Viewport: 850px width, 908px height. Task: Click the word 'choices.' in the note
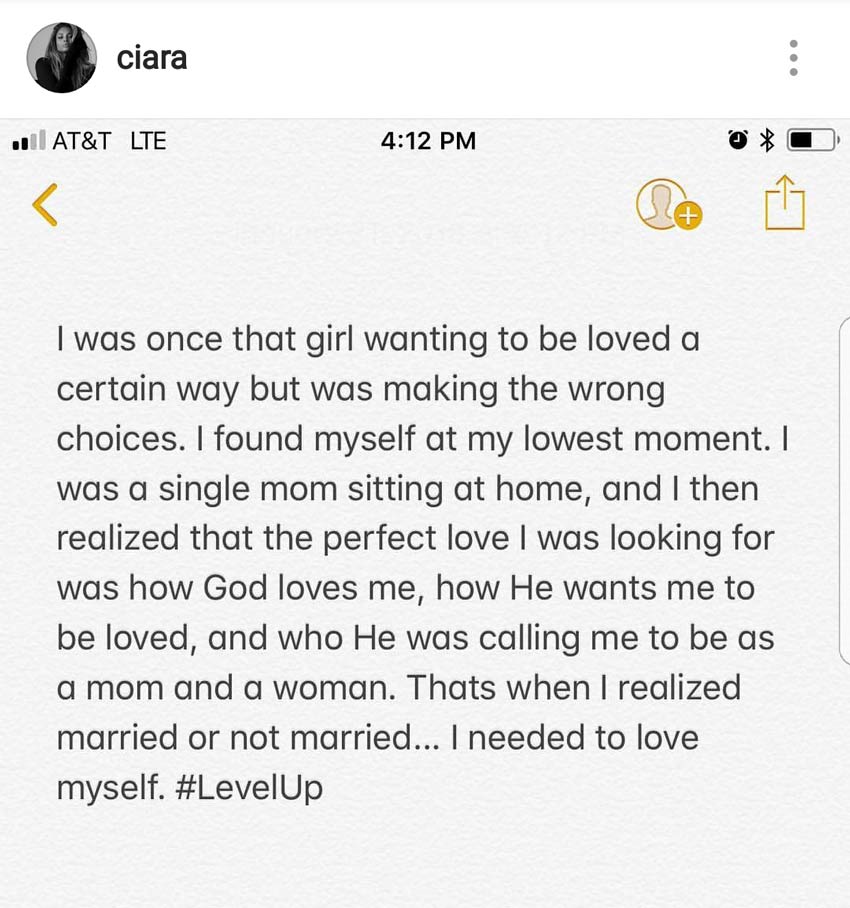pyautogui.click(x=121, y=438)
